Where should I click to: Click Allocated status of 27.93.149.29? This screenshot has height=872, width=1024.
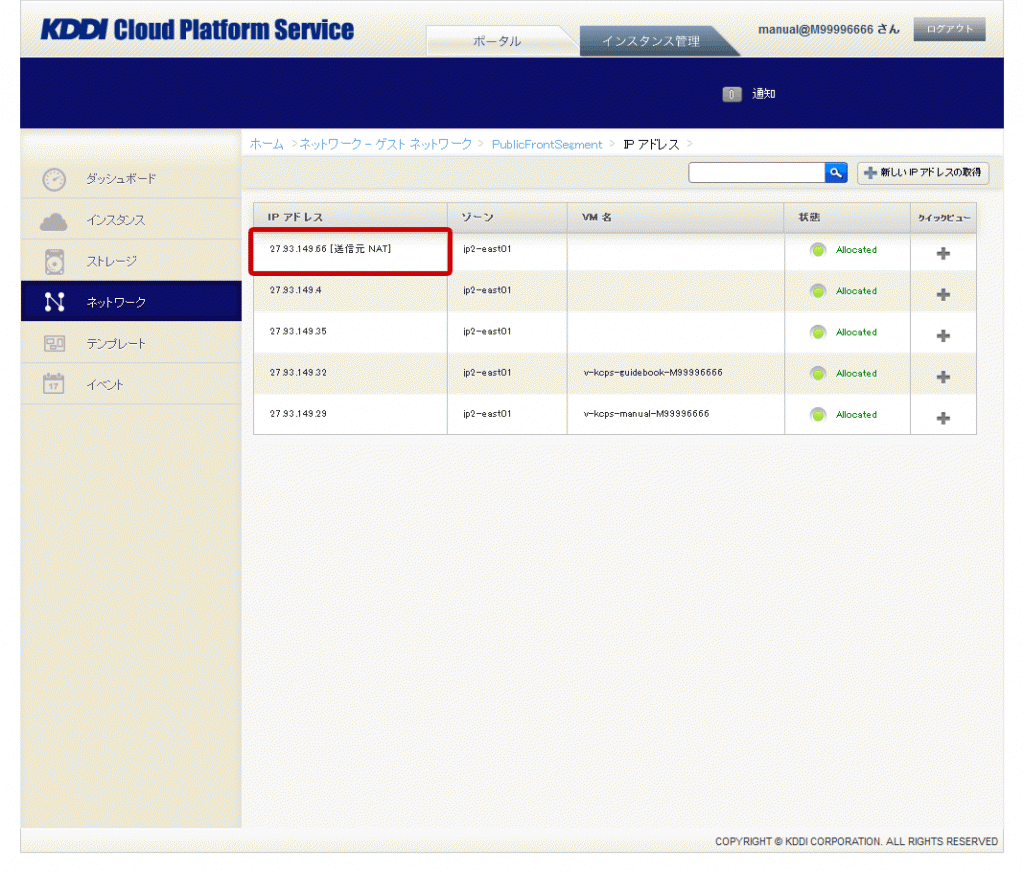pos(856,415)
